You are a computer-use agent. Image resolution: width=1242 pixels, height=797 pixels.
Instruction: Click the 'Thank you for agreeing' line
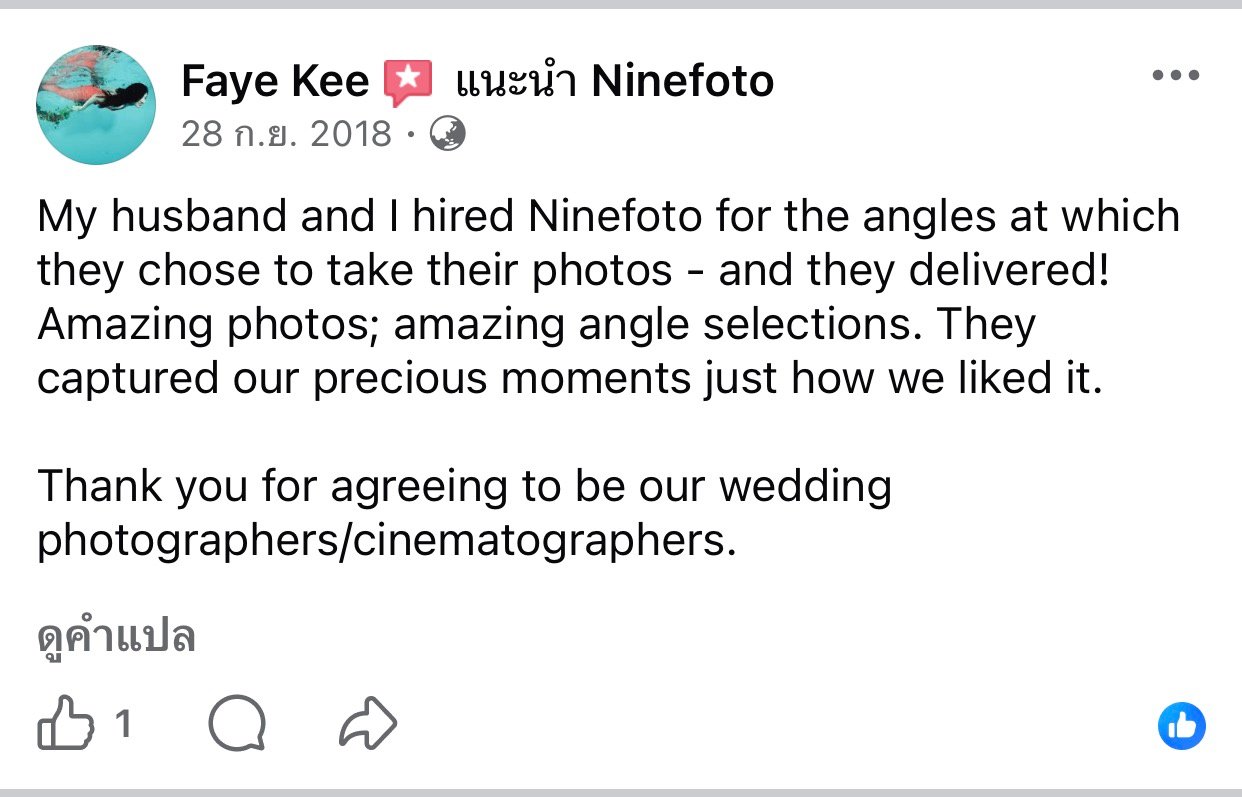pyautogui.click(x=464, y=487)
